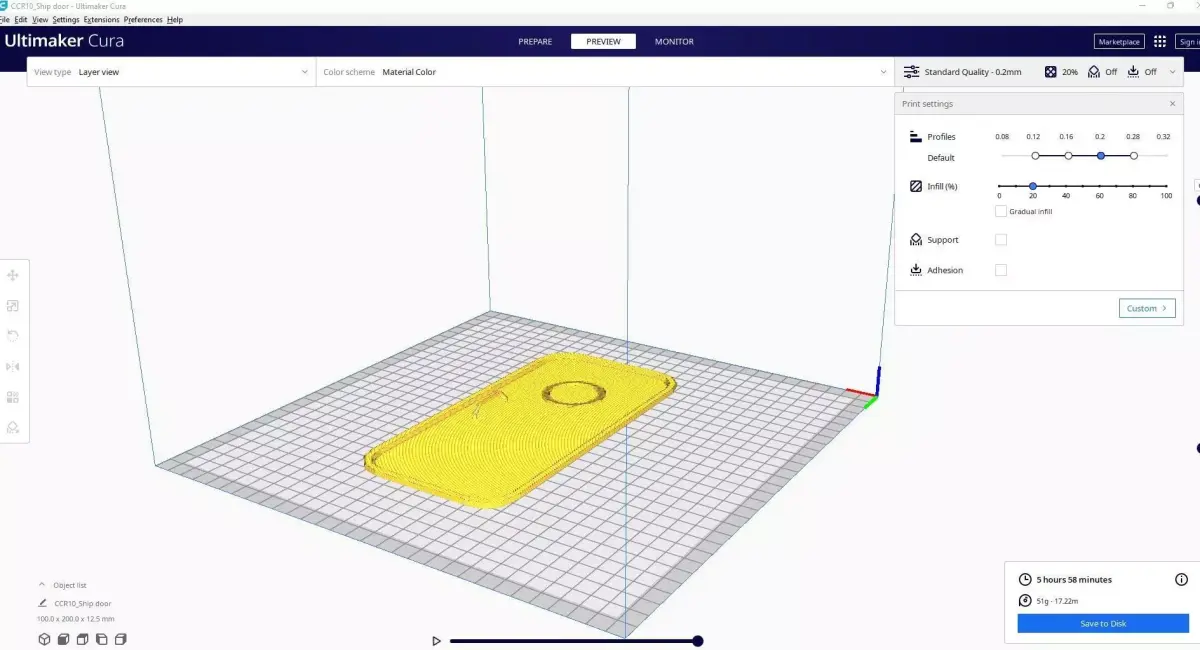Screen dimensions: 1200x650
Task: Enable the Support checkbox
Action: [x=1001, y=240]
